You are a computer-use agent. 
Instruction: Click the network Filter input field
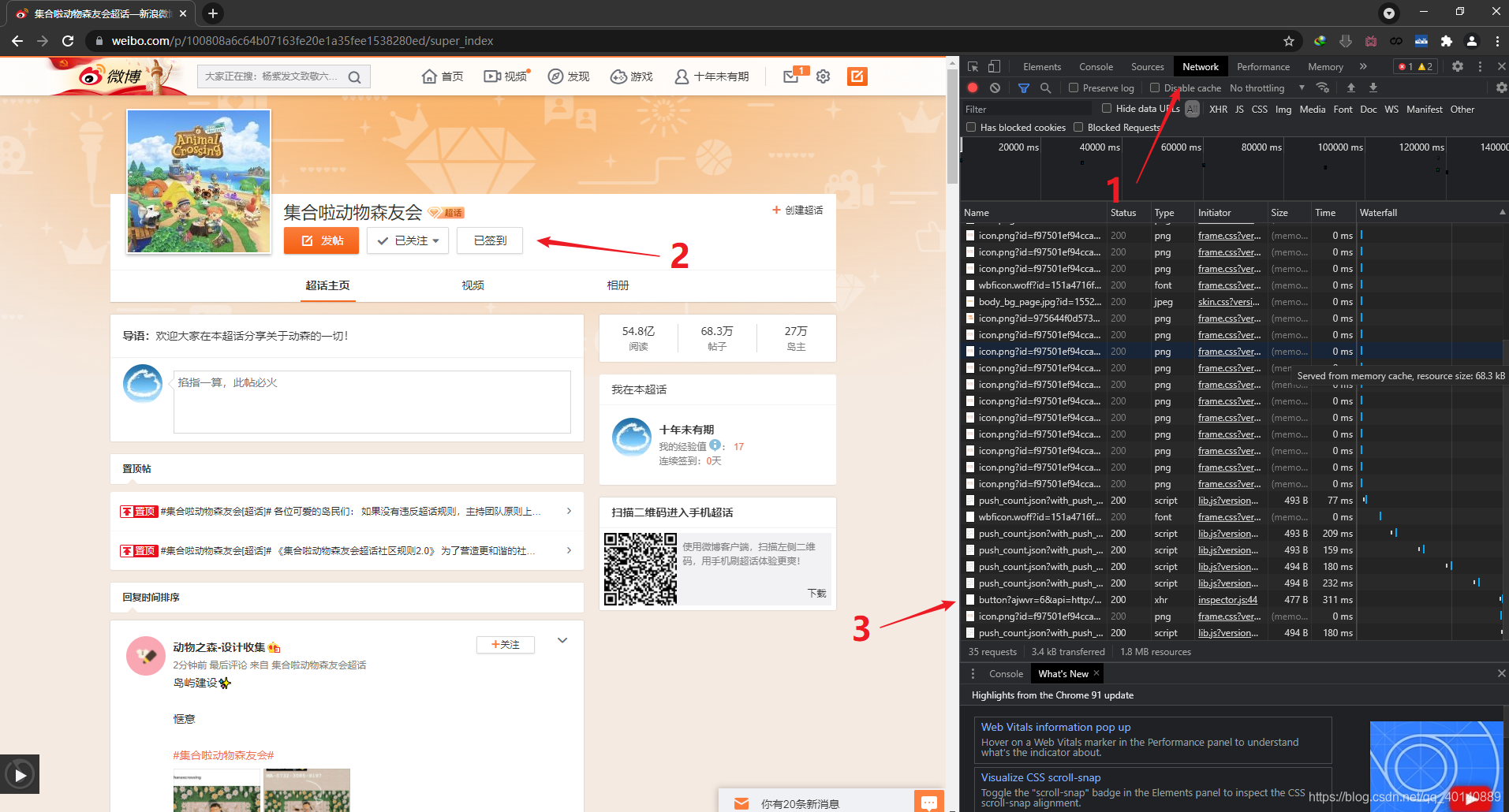pos(1027,110)
